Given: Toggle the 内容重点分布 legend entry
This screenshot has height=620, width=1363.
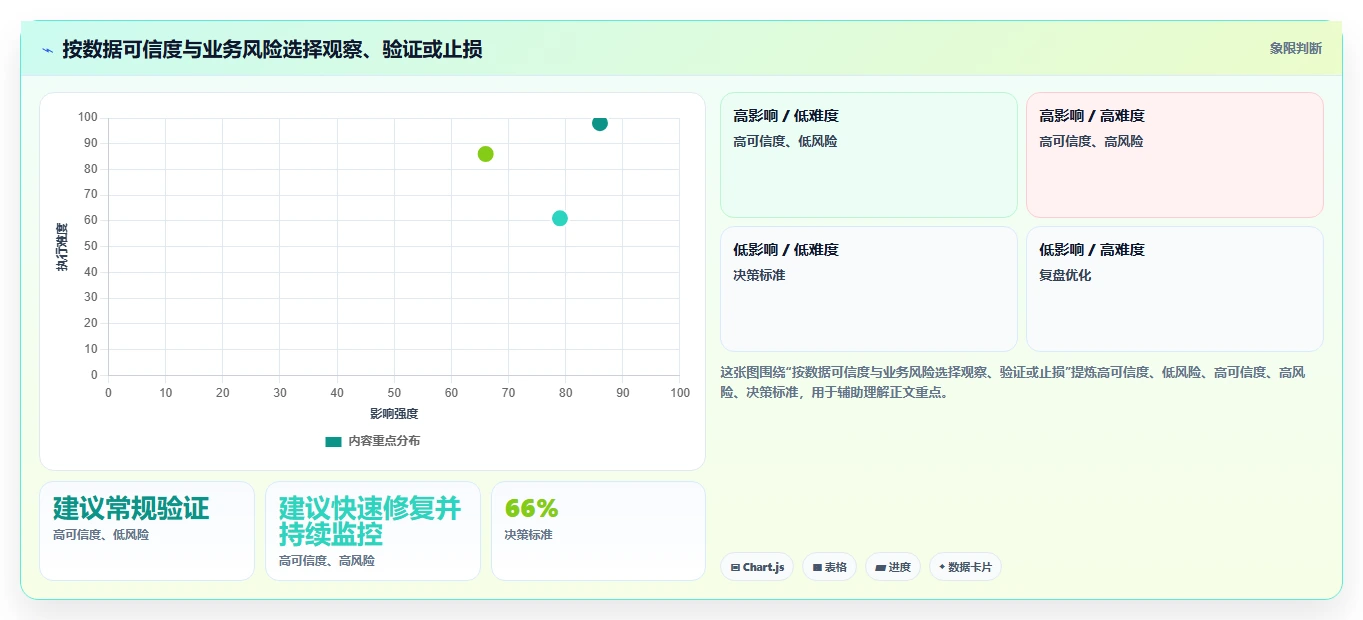Looking at the screenshot, I should [x=372, y=441].
